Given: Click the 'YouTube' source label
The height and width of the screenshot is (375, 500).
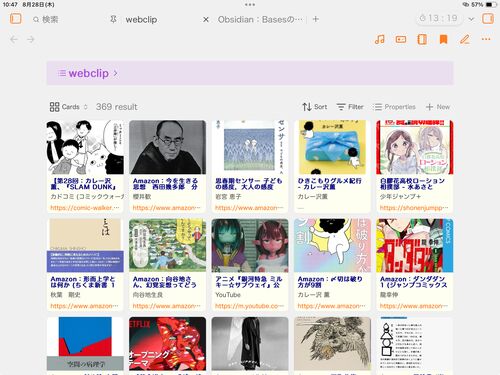Looking at the screenshot, I should coord(228,295).
